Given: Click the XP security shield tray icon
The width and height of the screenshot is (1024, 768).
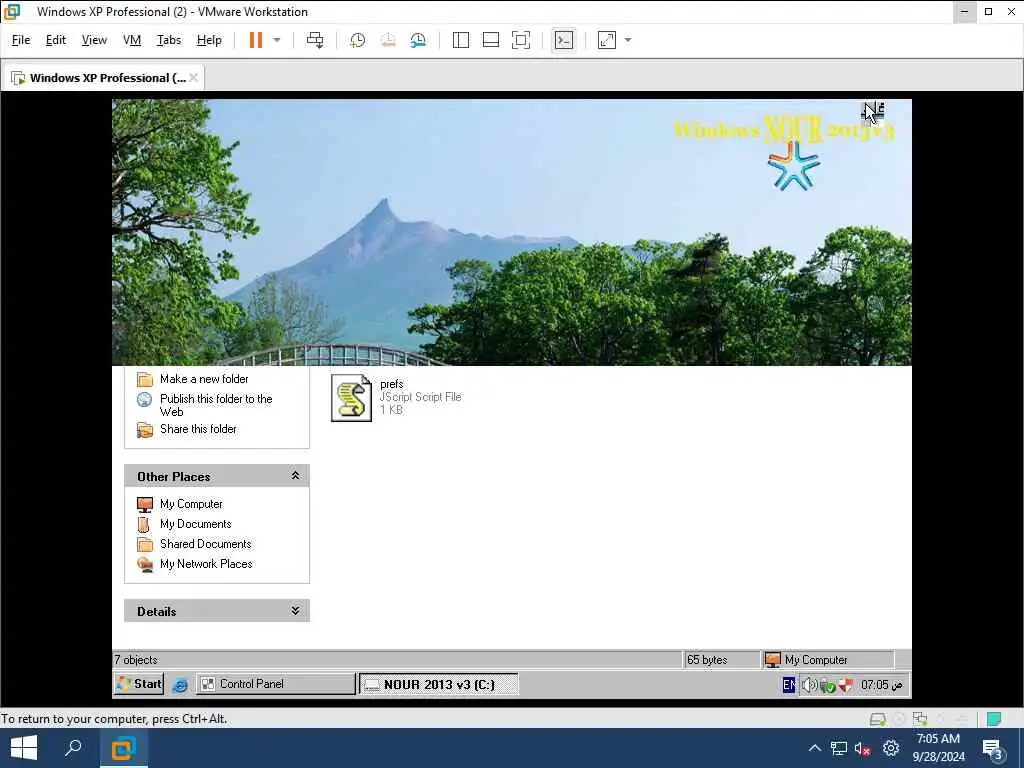Looking at the screenshot, I should click(846, 685).
